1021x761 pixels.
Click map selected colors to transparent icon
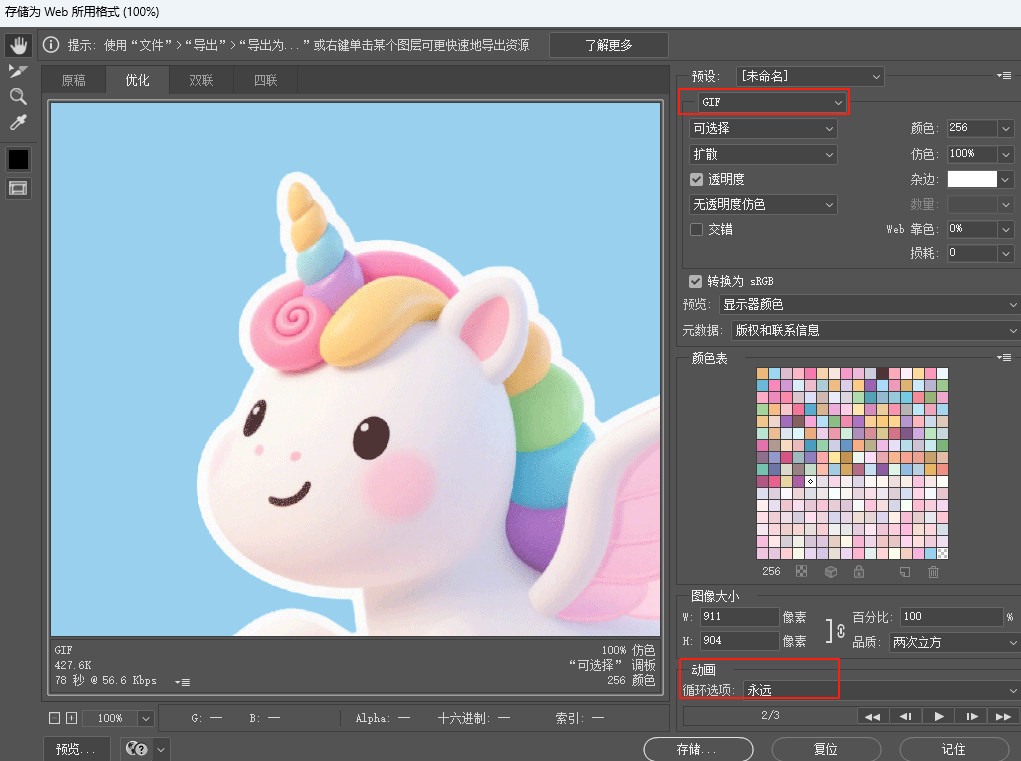click(x=802, y=572)
